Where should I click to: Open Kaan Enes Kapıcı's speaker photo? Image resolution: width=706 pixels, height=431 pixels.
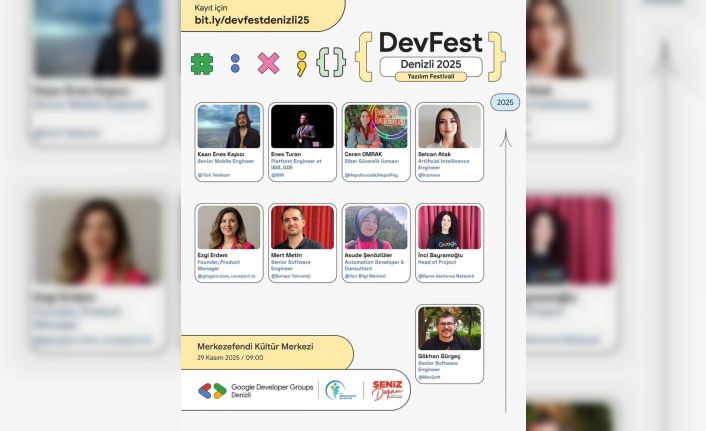point(229,126)
